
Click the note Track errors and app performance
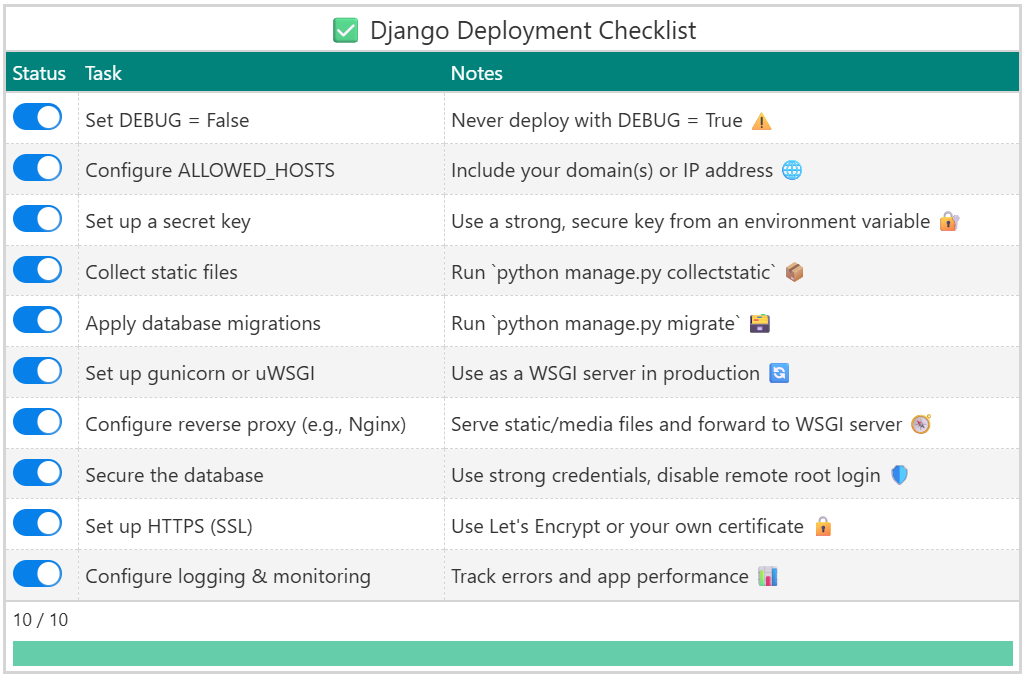click(600, 576)
